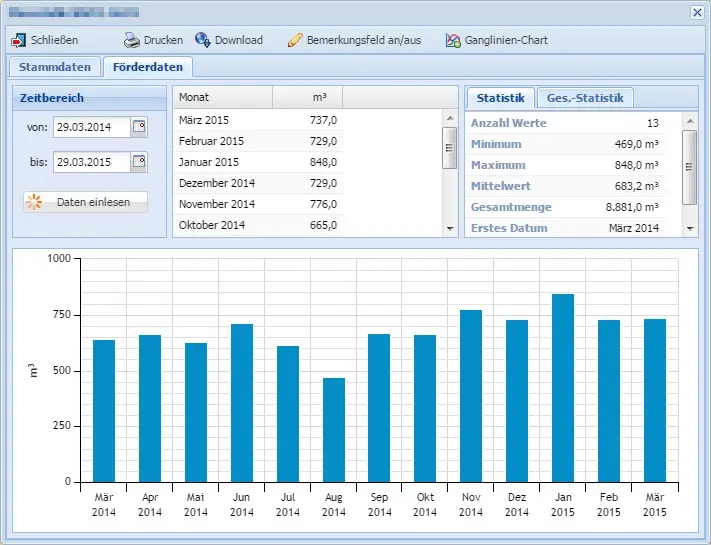Image resolution: width=711 pixels, height=545 pixels.
Task: Click the Jan 2015 bar in chart
Action: 563,388
